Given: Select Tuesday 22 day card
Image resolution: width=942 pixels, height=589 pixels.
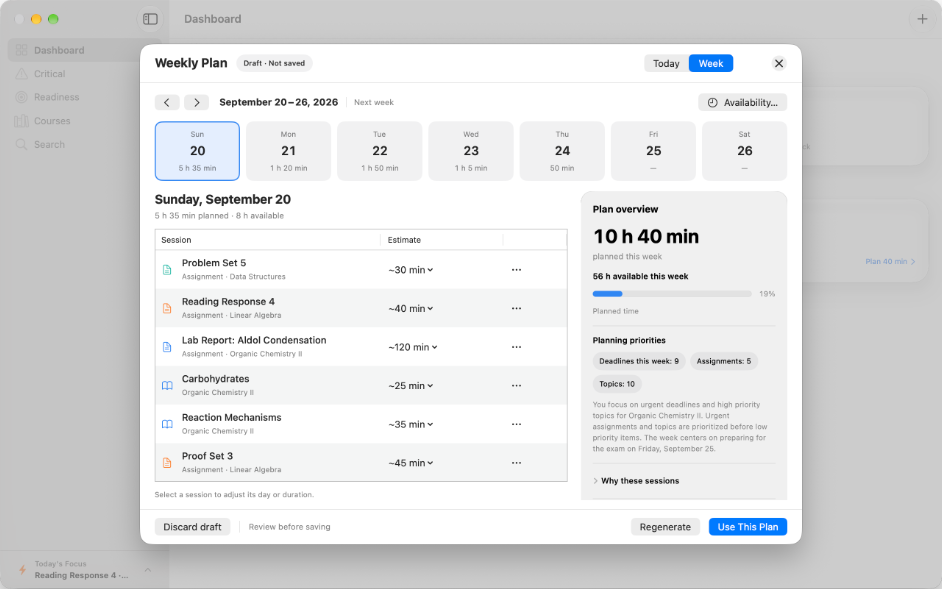Looking at the screenshot, I should pyautogui.click(x=380, y=151).
